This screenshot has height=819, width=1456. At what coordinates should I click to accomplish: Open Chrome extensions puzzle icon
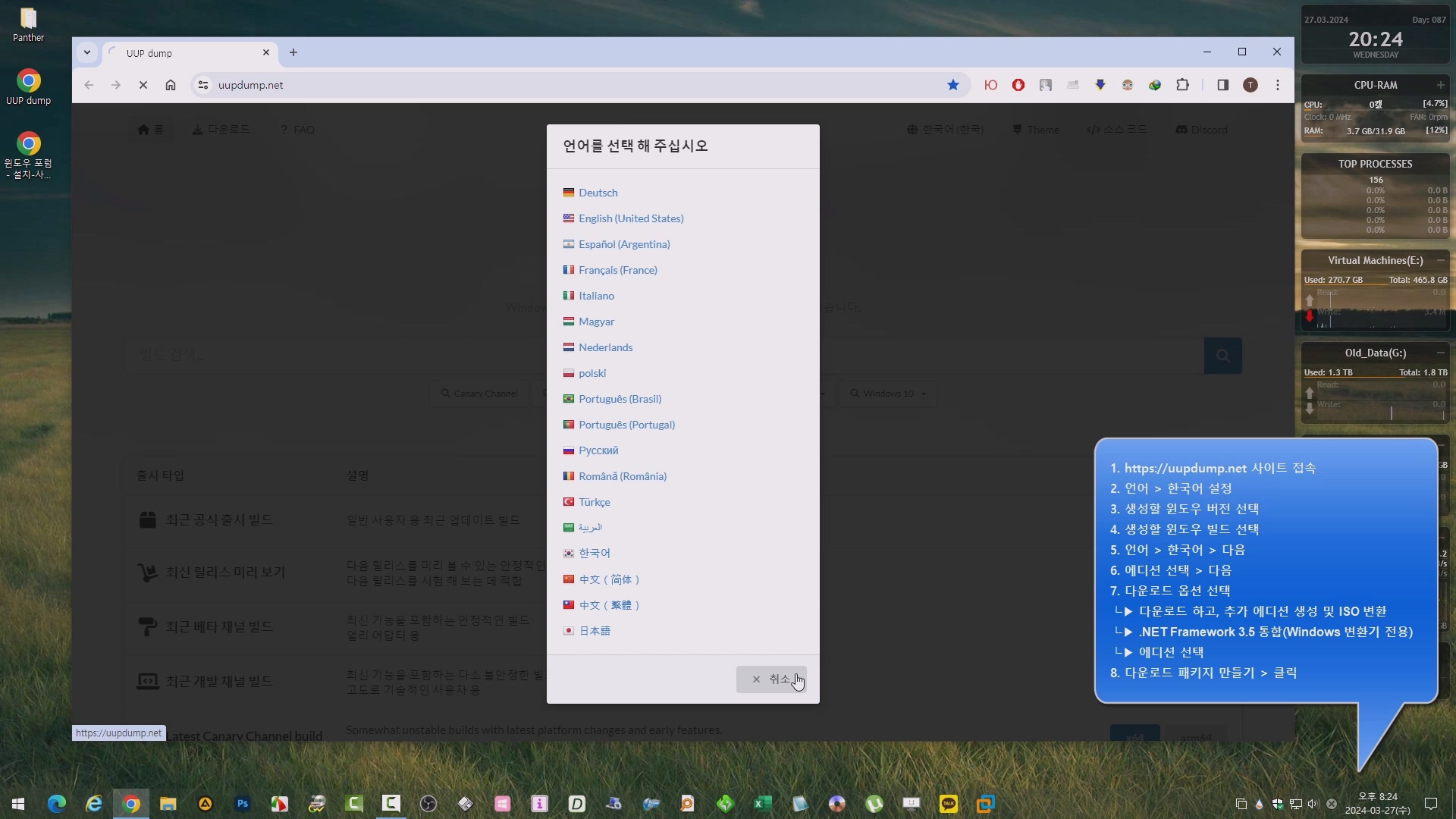1182,85
